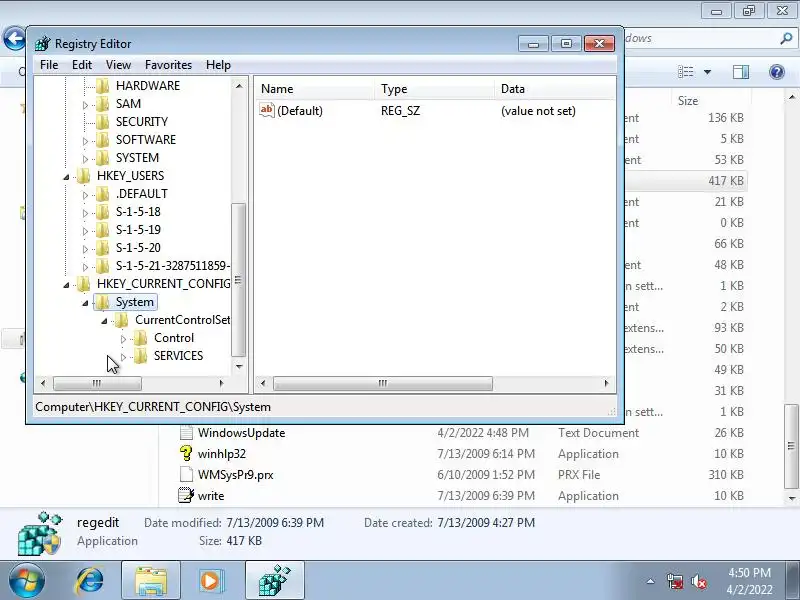The image size is (800, 600).
Task: Select the HKEY_USERS folder icon
Action: pos(84,176)
